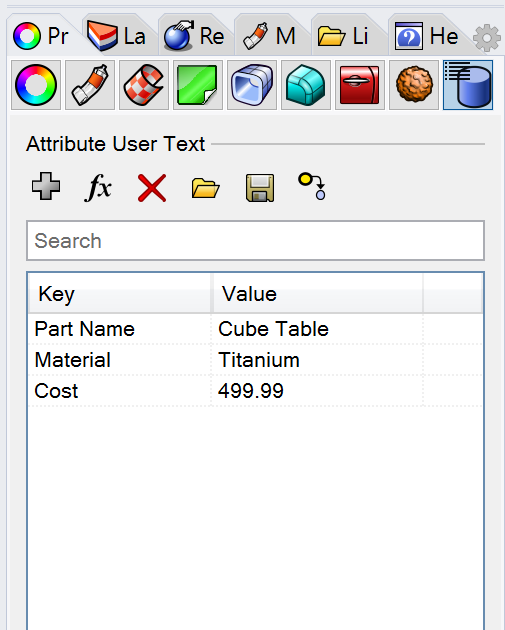The height and width of the screenshot is (630, 505).
Task: Open the Edge Softening blue cube icon
Action: pyautogui.click(x=252, y=85)
